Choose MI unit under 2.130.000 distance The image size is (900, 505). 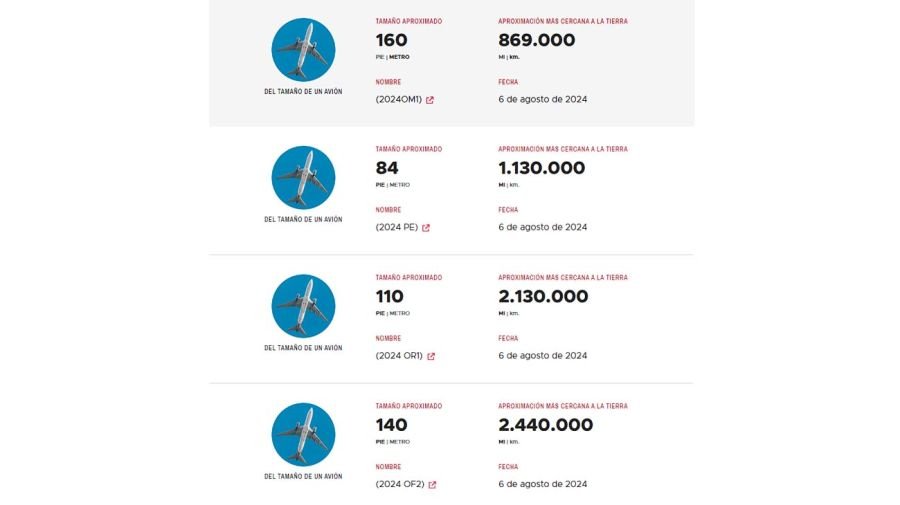[x=502, y=313]
